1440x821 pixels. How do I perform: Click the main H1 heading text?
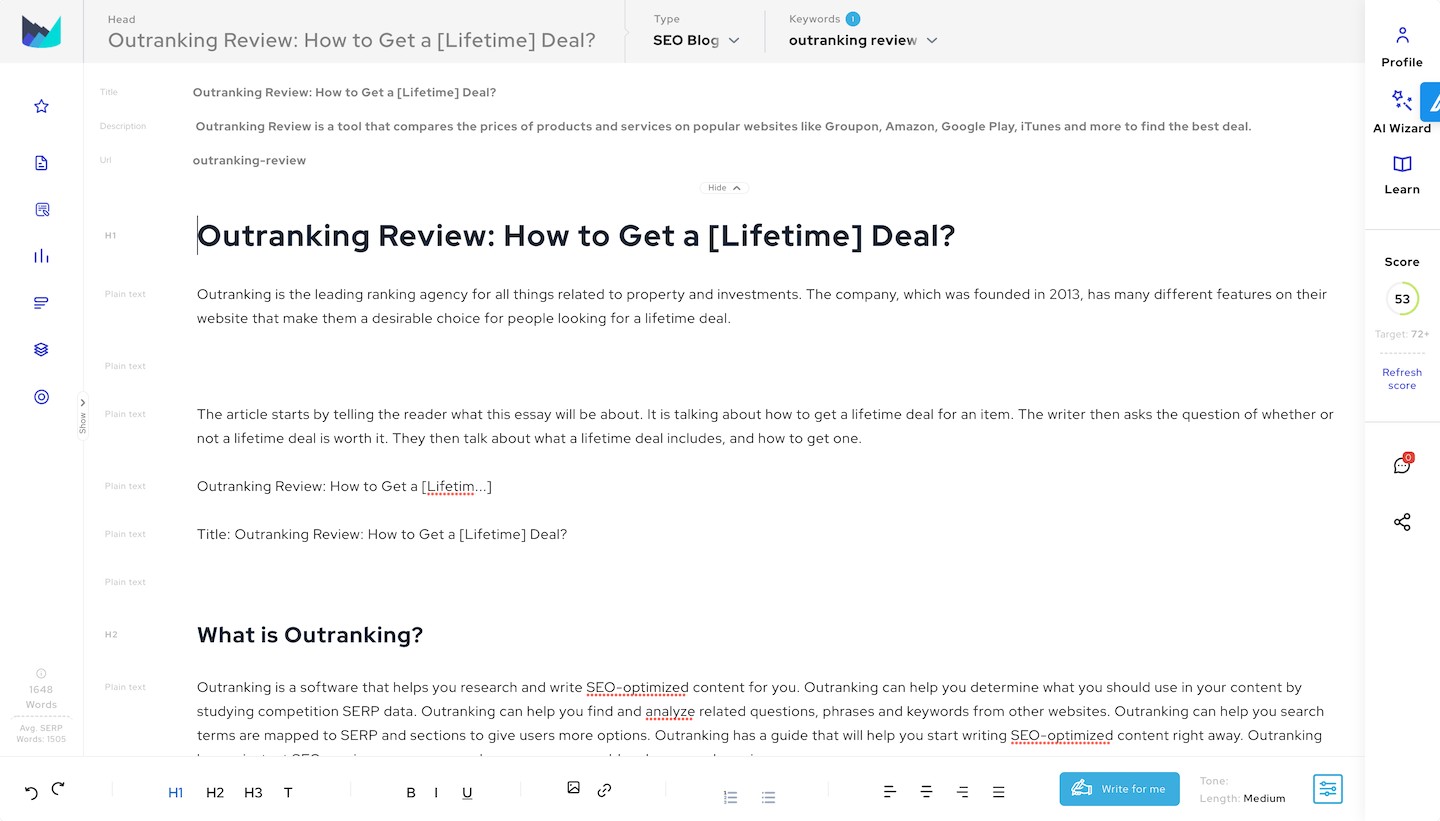(576, 236)
